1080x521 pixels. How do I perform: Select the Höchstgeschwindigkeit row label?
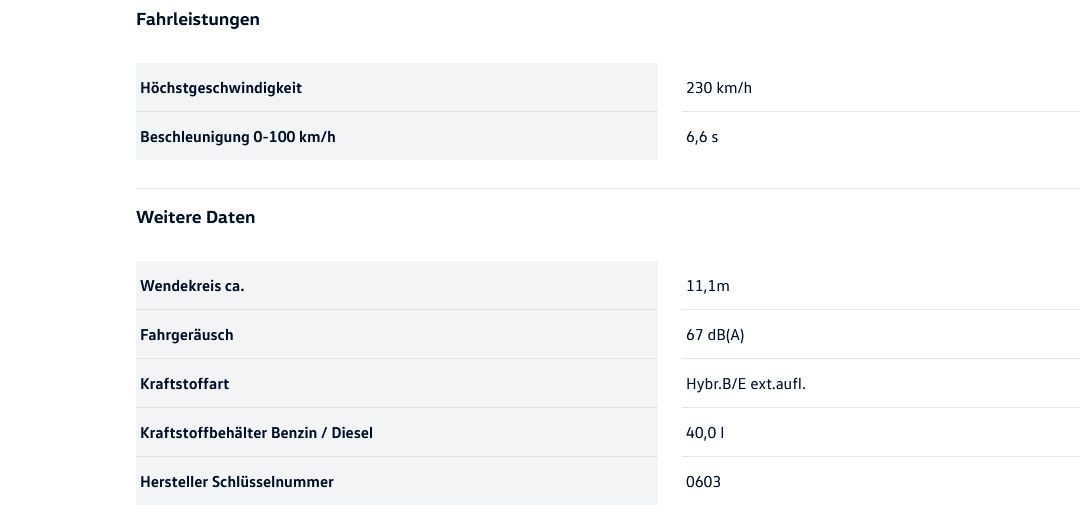[x=221, y=88]
